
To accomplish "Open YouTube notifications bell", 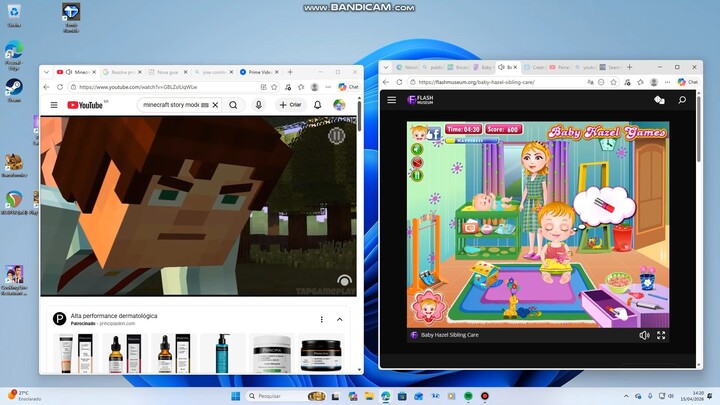I will (318, 104).
